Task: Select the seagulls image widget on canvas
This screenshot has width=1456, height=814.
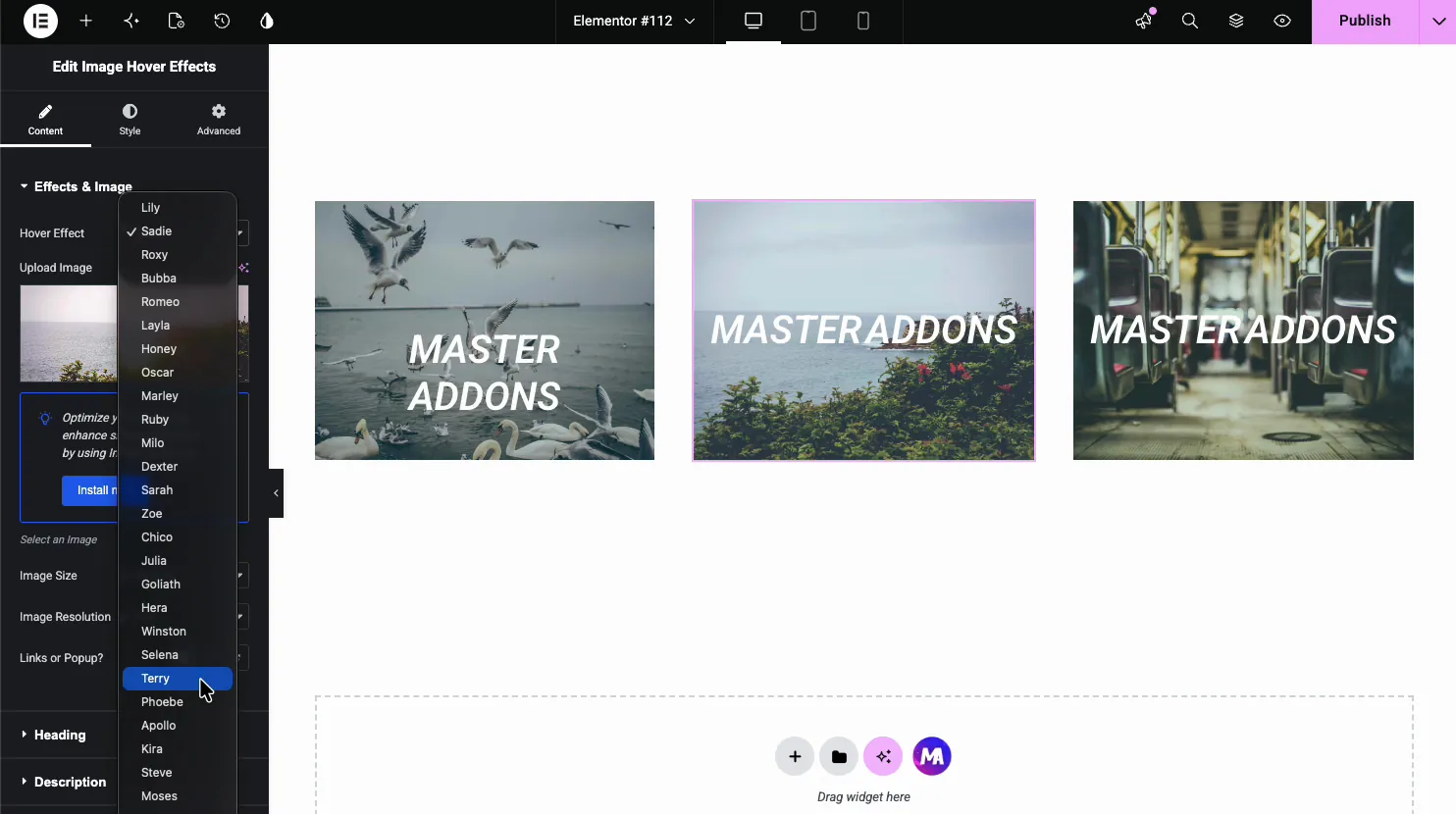Action: pyautogui.click(x=485, y=331)
